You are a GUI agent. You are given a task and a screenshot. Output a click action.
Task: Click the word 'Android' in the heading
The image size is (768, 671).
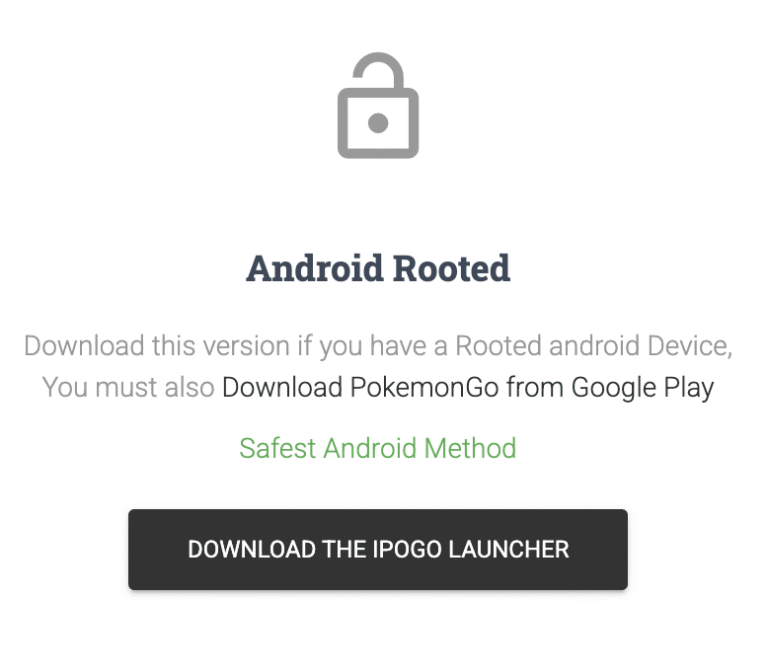click(x=314, y=268)
